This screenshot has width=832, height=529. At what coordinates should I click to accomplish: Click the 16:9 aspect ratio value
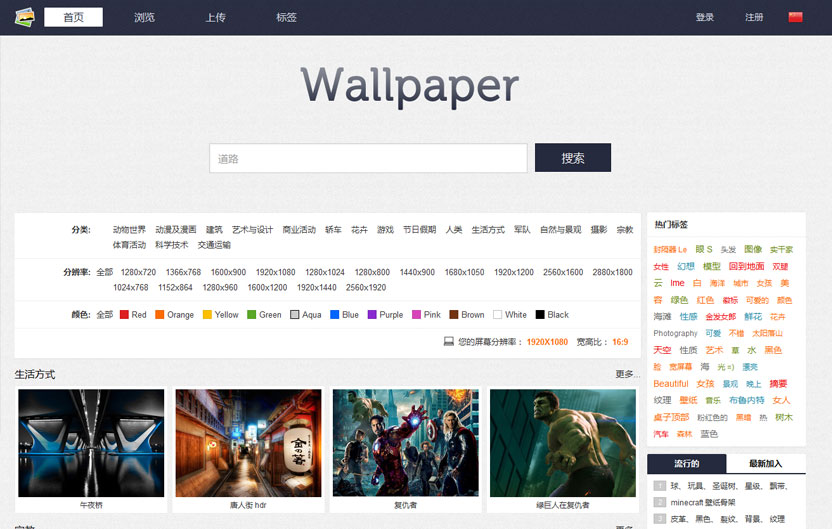tap(620, 342)
